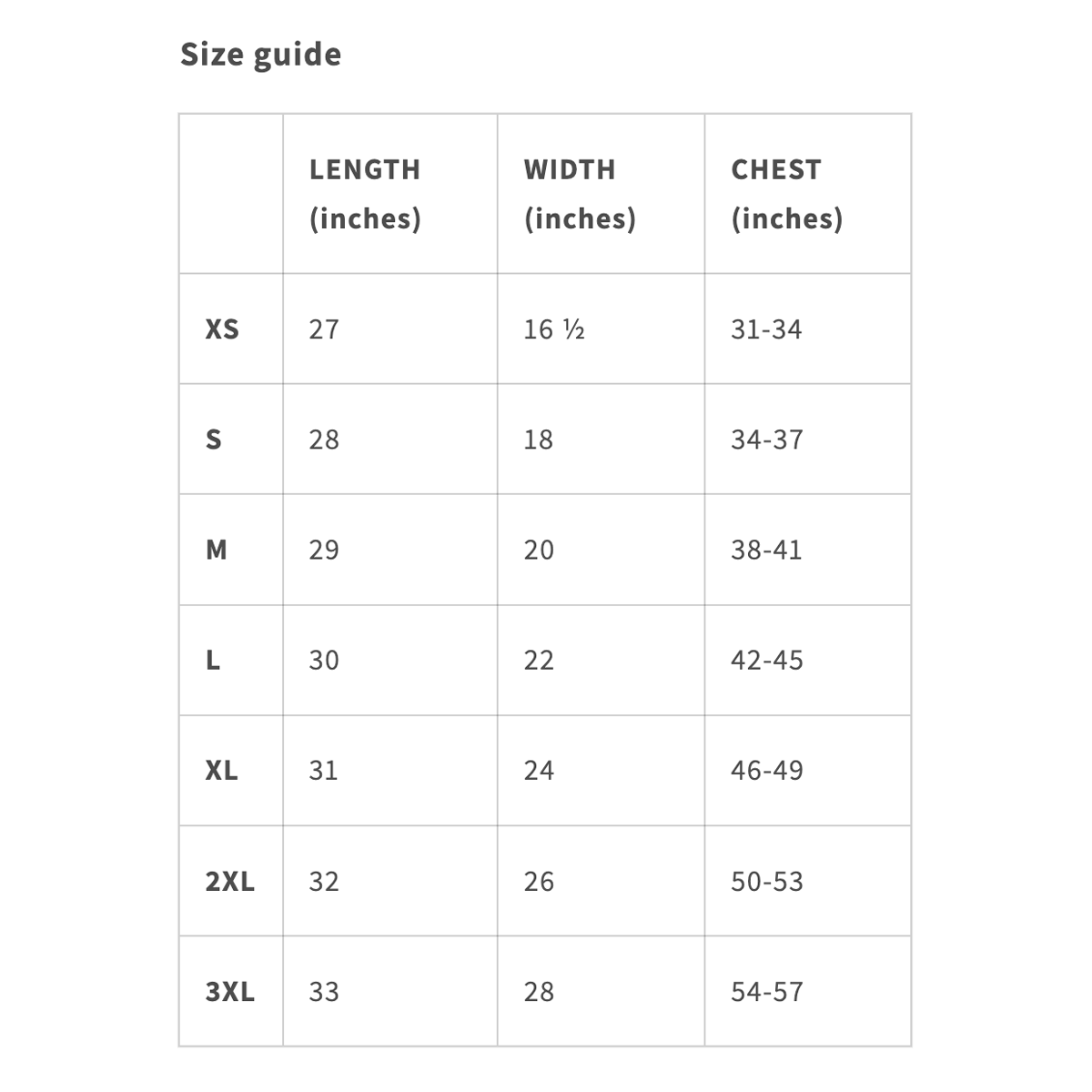Click the chest range 46-49

[767, 771]
